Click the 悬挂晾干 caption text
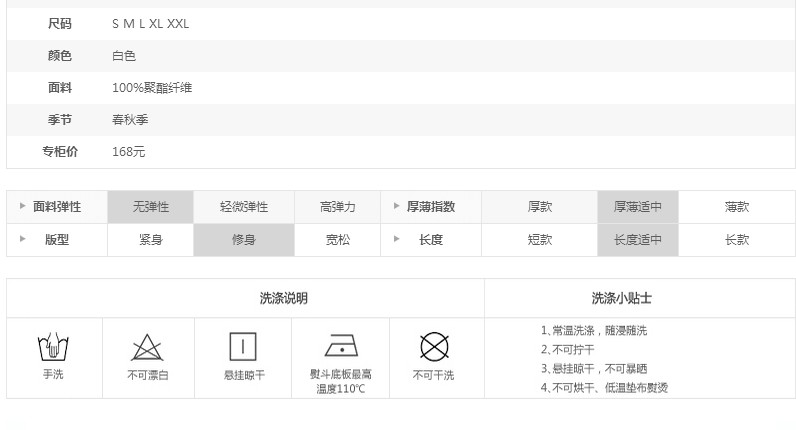Image resolution: width=796 pixels, height=430 pixels. click(x=244, y=375)
